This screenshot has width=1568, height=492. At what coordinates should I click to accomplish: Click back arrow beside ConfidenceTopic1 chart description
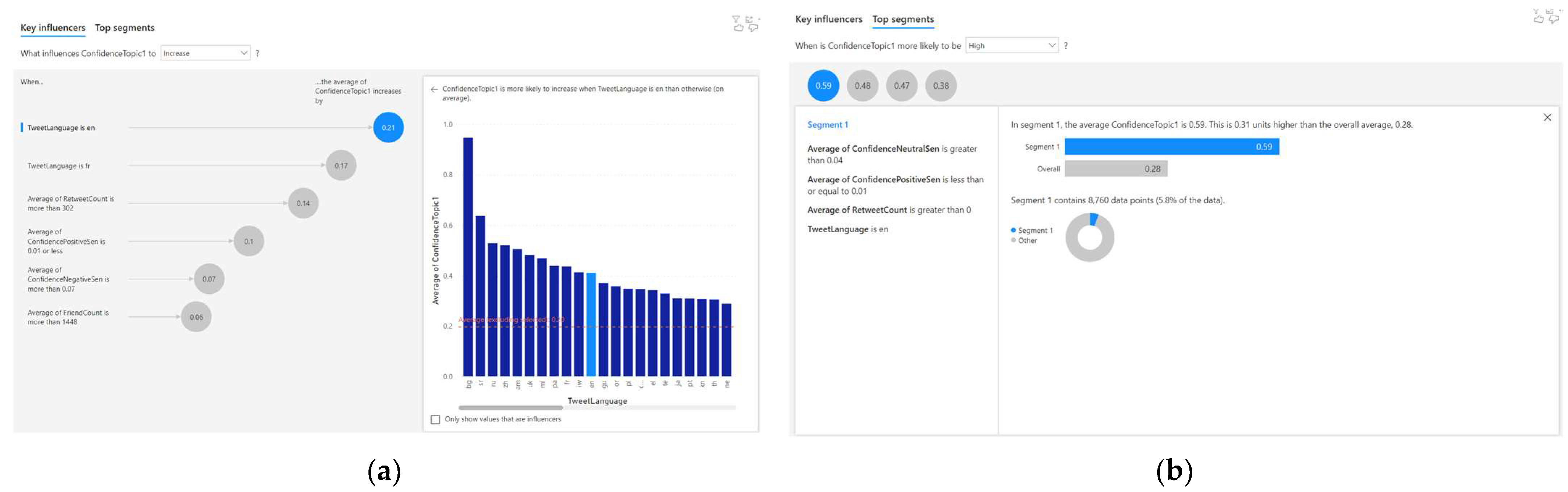434,89
